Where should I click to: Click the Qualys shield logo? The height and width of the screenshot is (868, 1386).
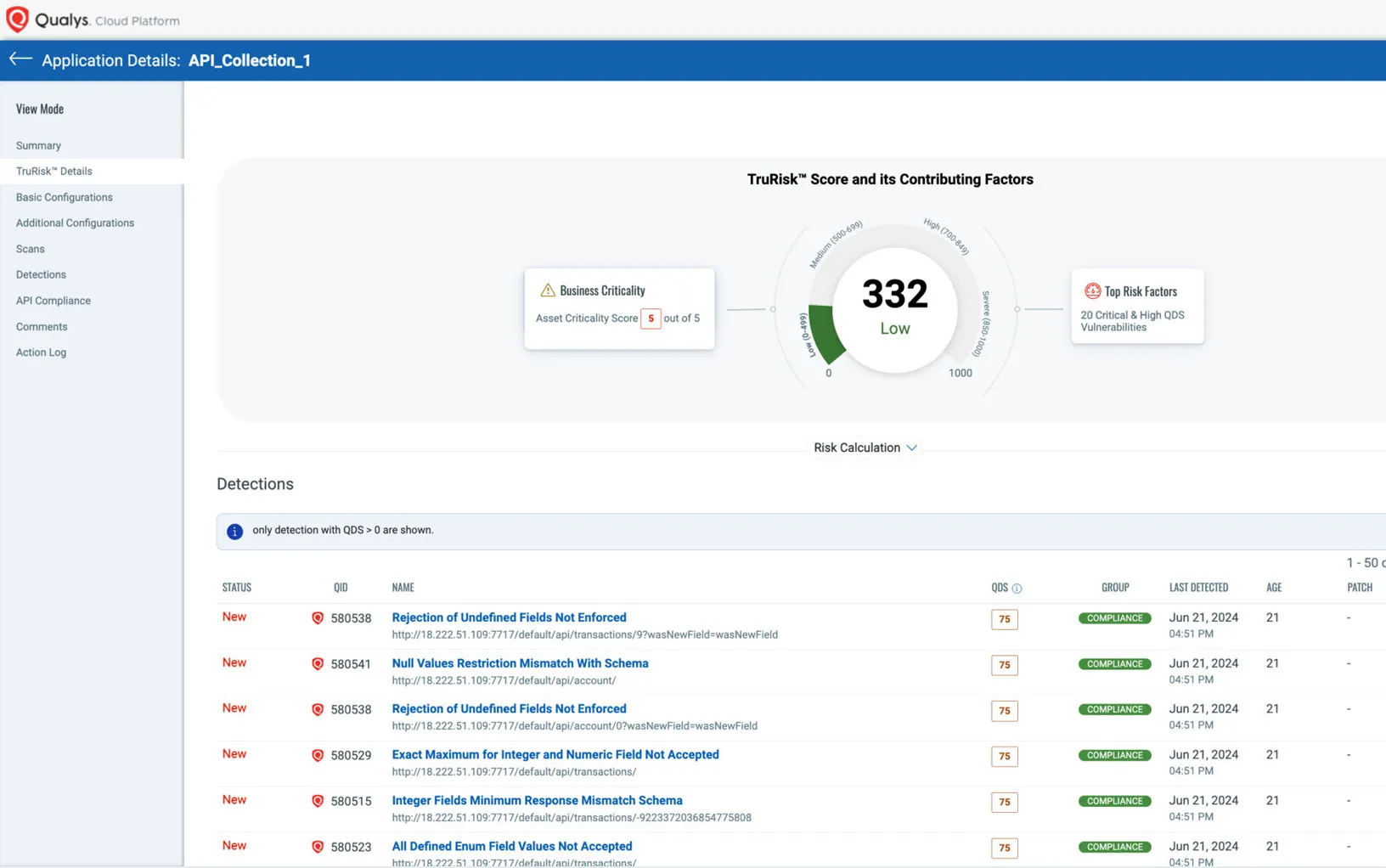pos(17,20)
